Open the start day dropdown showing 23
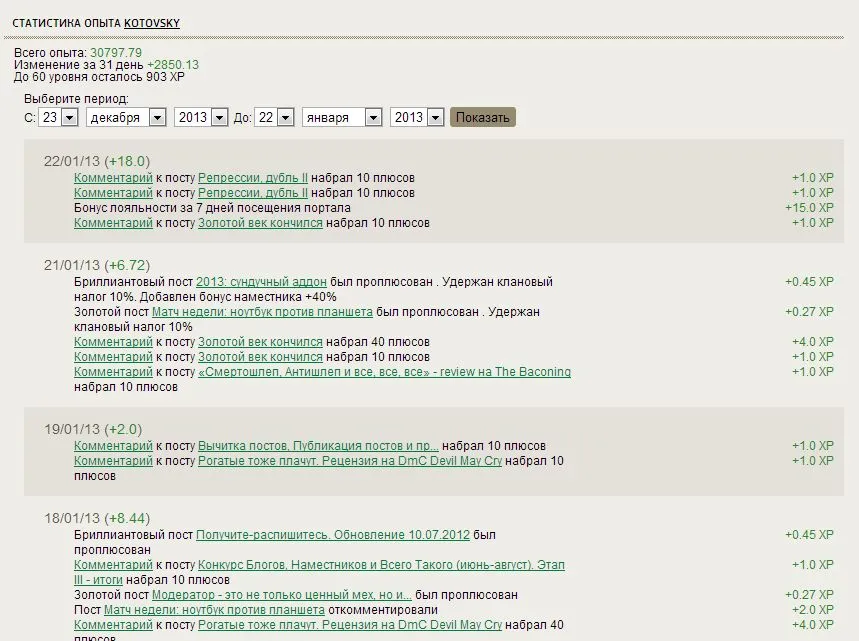Viewport: 859px width, 641px height. point(58,118)
